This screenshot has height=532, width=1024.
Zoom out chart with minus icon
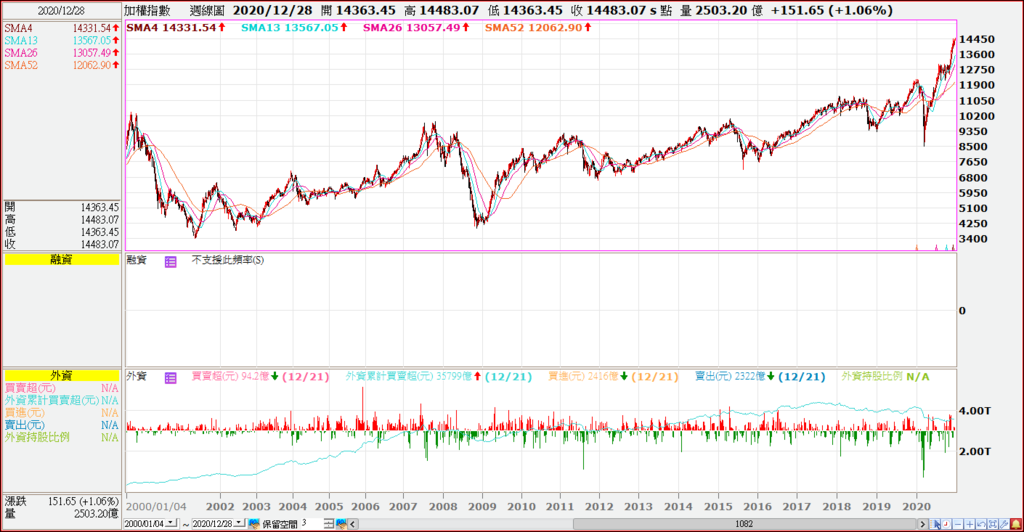click(x=958, y=524)
